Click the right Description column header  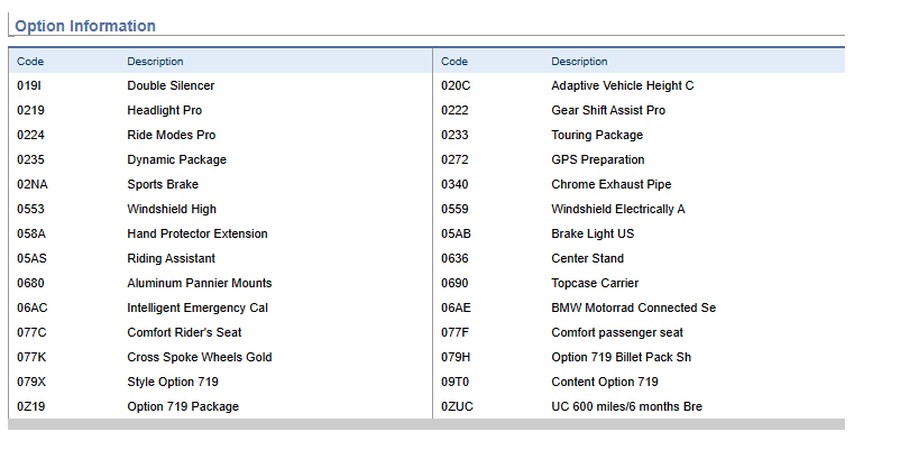[579, 61]
